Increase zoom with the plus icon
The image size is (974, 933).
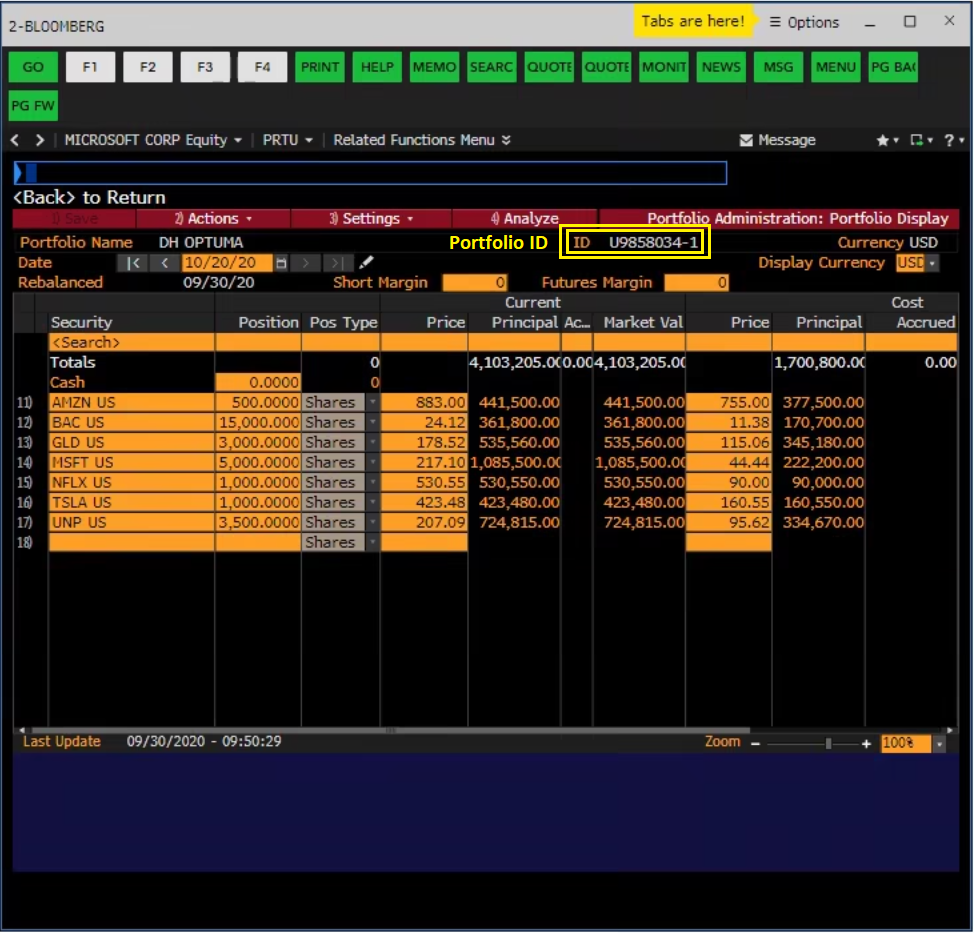(866, 744)
